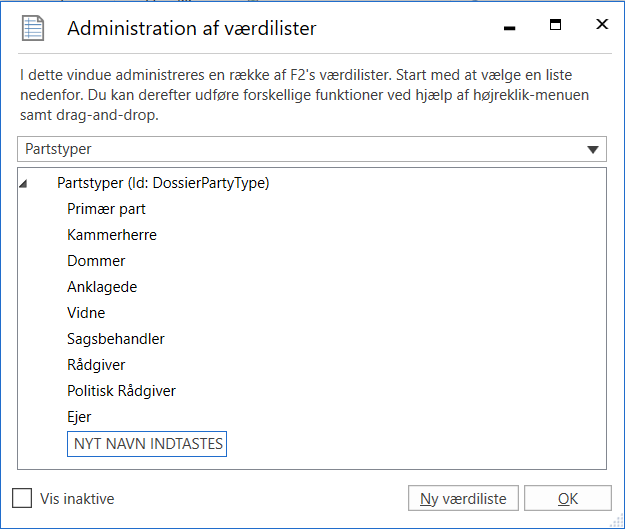Click the document list icon in title bar
Screen dimensions: 625x529
[x=34, y=28]
